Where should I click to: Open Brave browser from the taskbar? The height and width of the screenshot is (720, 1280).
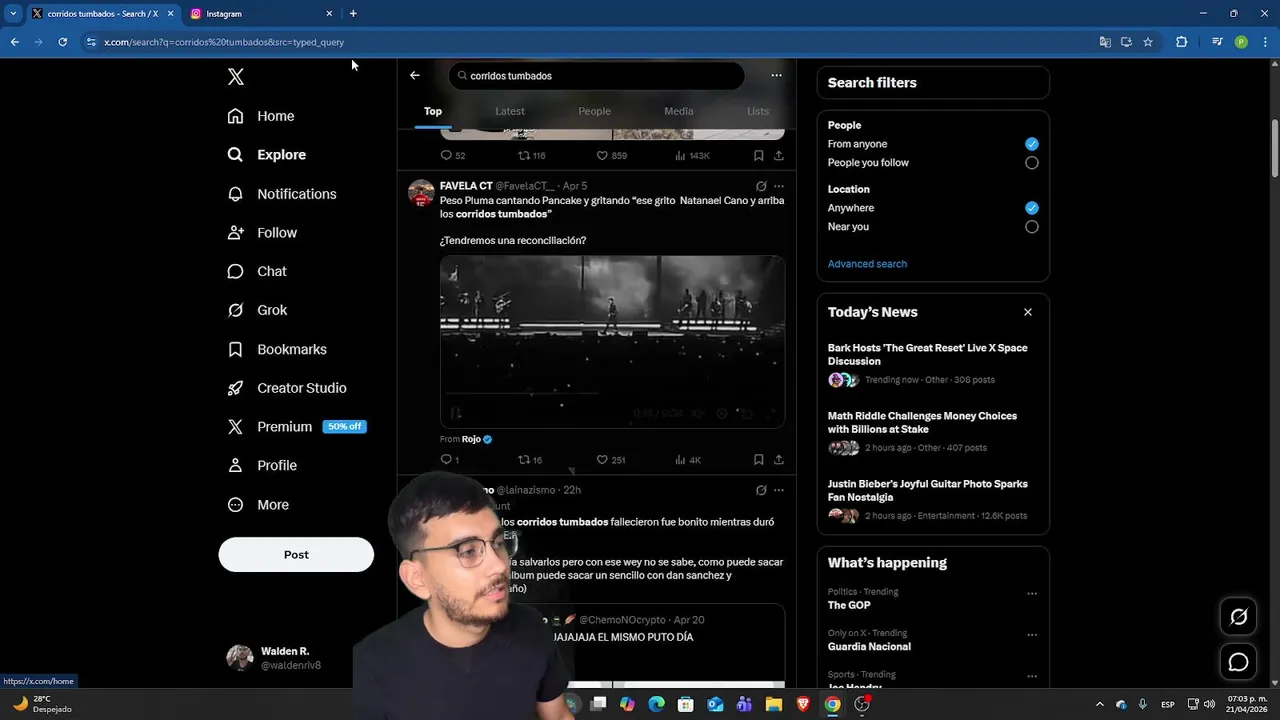tap(803, 704)
